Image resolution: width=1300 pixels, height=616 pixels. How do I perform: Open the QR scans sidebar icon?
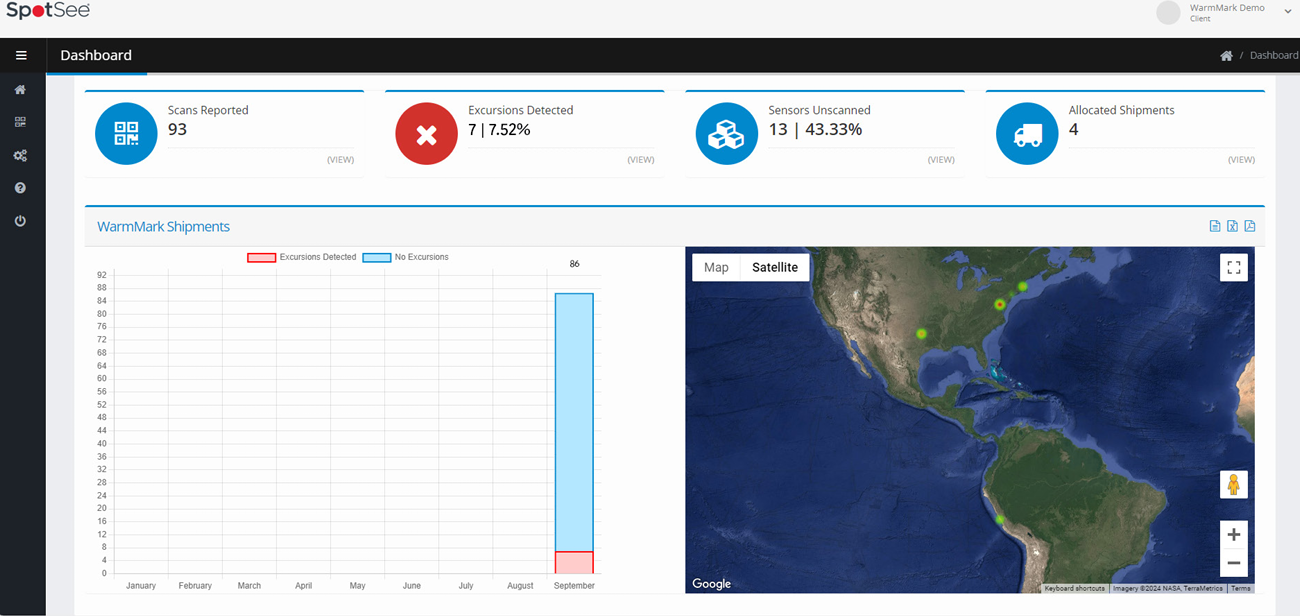pyautogui.click(x=20, y=122)
